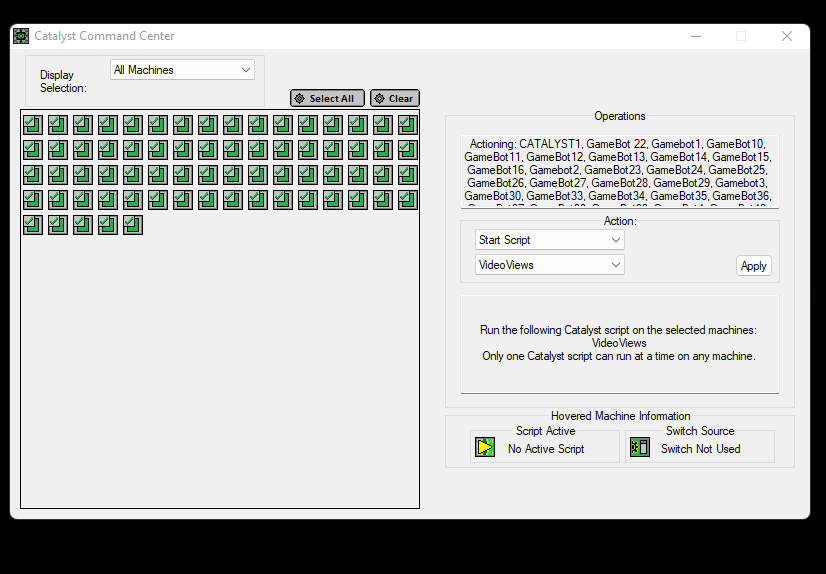
Task: Click the Catalyst app icon in title bar
Action: pos(21,36)
